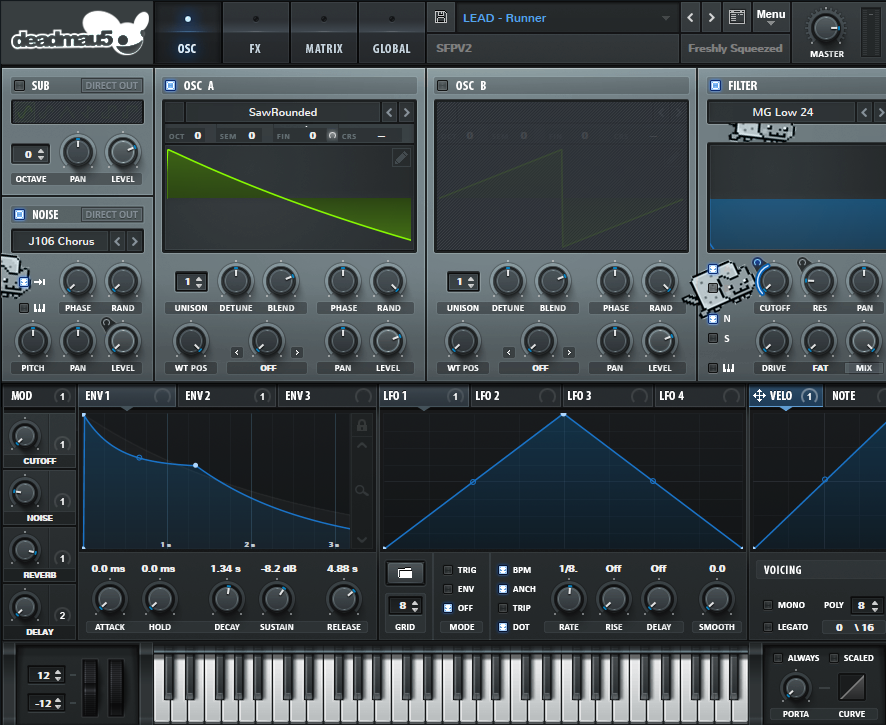The height and width of the screenshot is (725, 886).
Task: Open the GLOBAL tab
Action: pyautogui.click(x=392, y=34)
